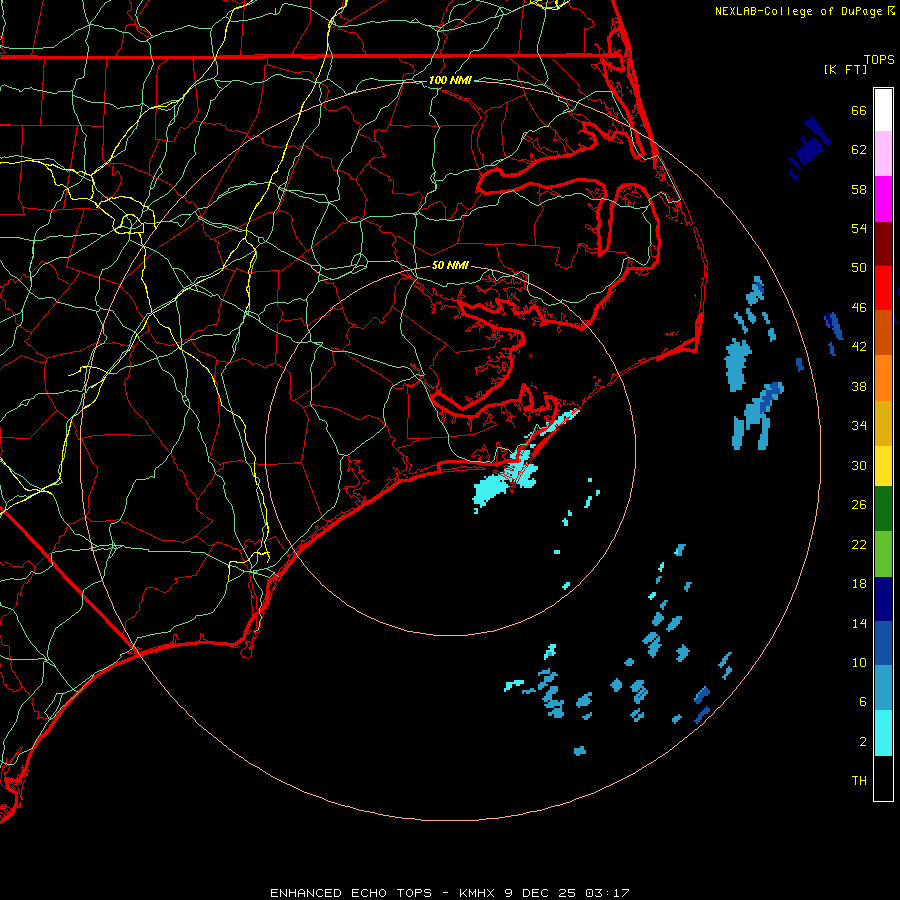This screenshot has width=900, height=900.
Task: Click the legend value '30'
Action: [x=859, y=465]
